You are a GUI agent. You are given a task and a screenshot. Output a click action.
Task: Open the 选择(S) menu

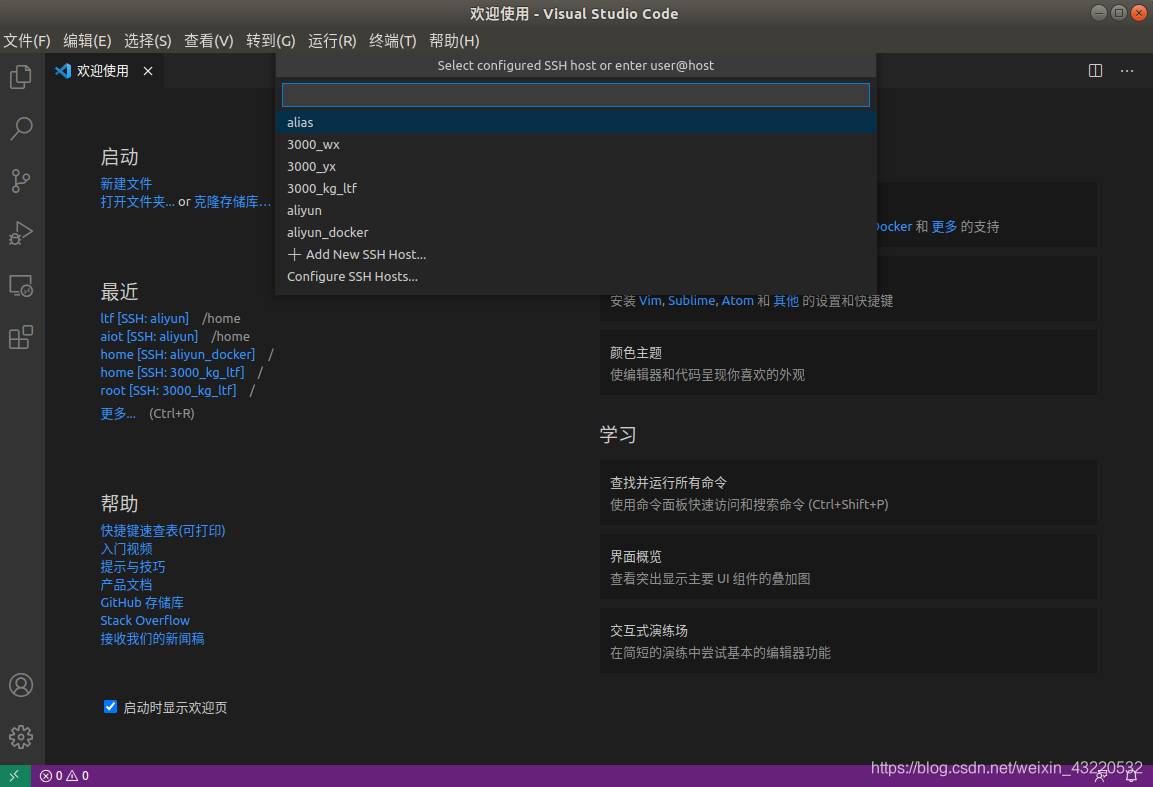[x=148, y=40]
